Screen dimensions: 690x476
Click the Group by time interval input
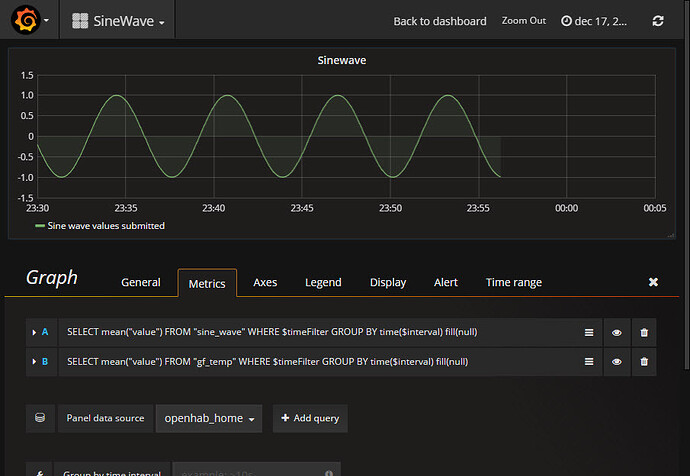point(256,470)
